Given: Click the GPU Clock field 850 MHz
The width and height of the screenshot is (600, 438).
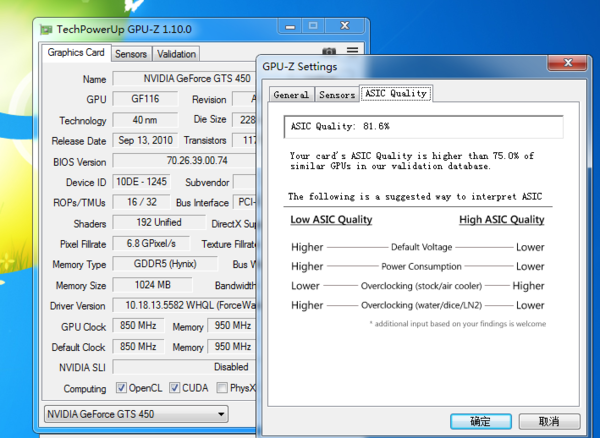Looking at the screenshot, I should (x=138, y=326).
